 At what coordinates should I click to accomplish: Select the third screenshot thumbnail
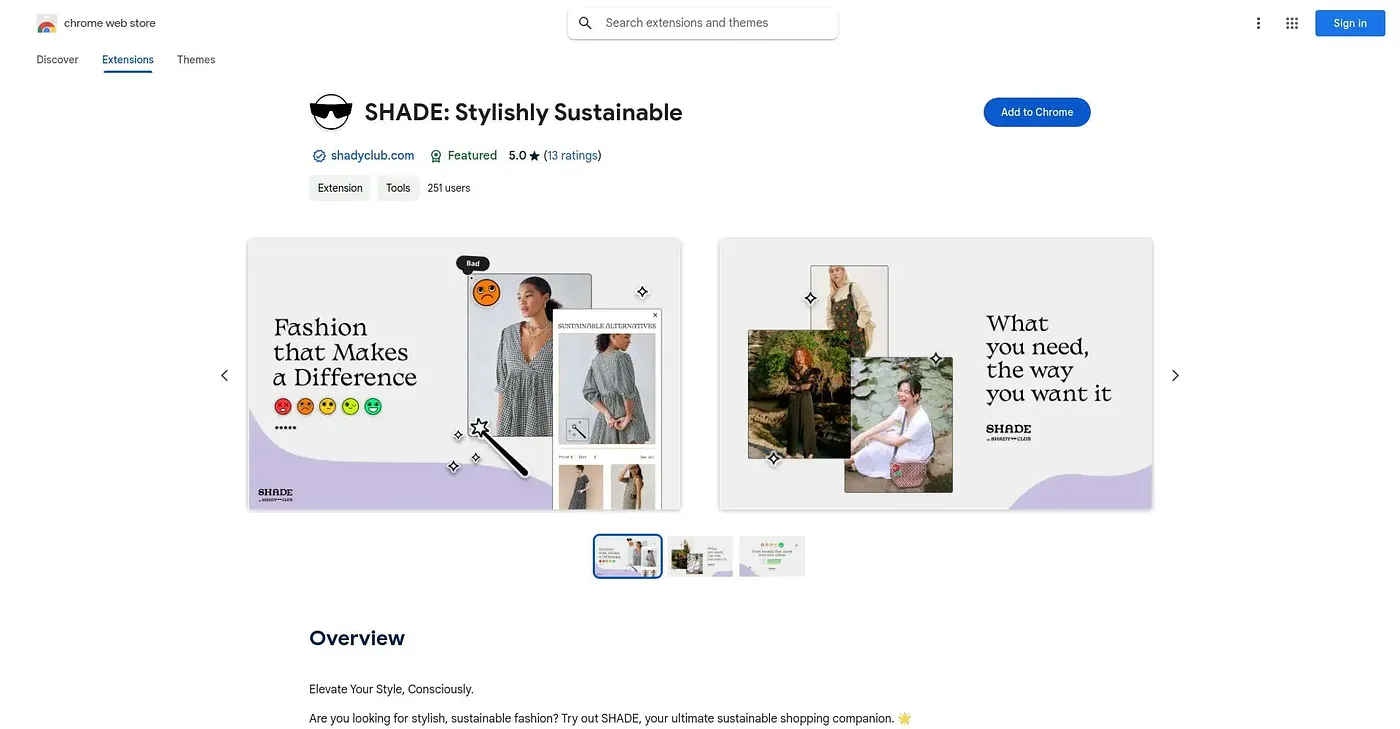[772, 556]
